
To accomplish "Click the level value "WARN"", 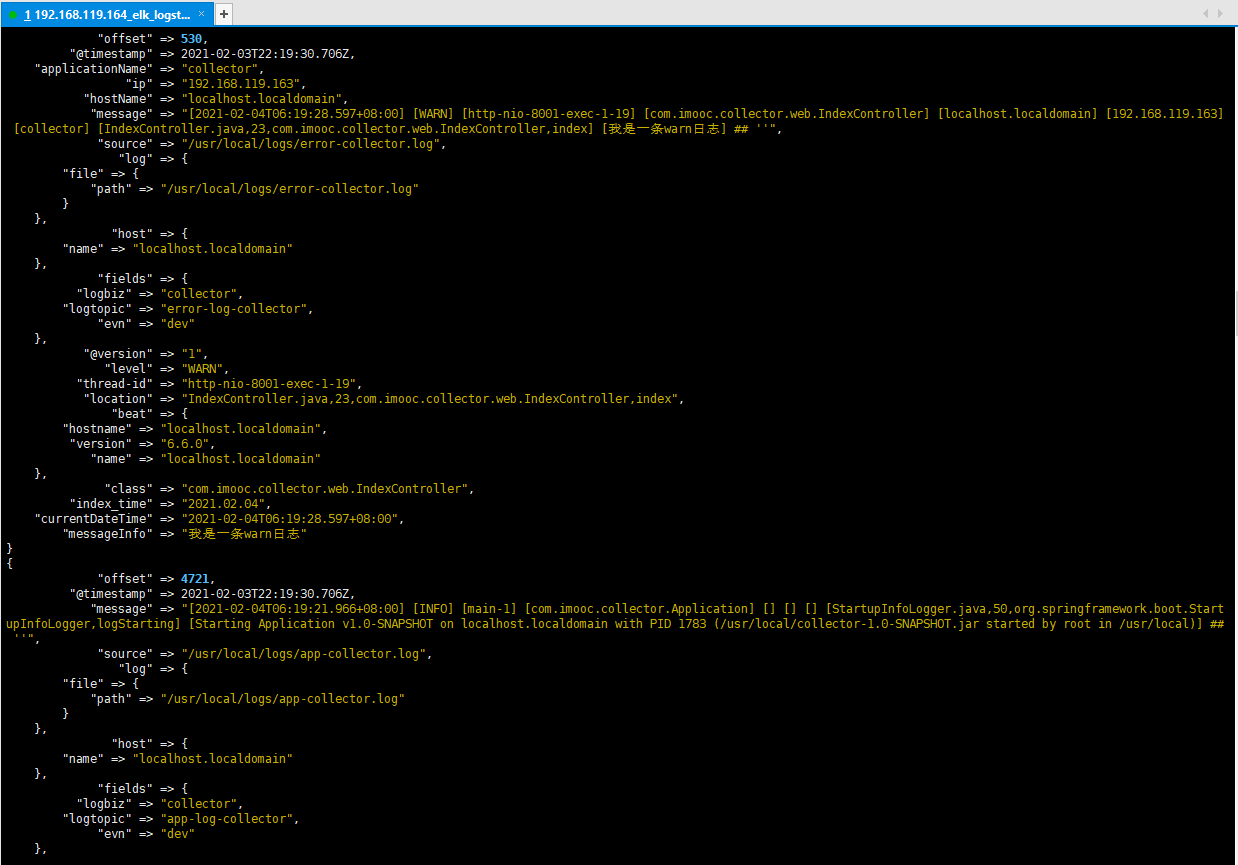I will pos(202,369).
